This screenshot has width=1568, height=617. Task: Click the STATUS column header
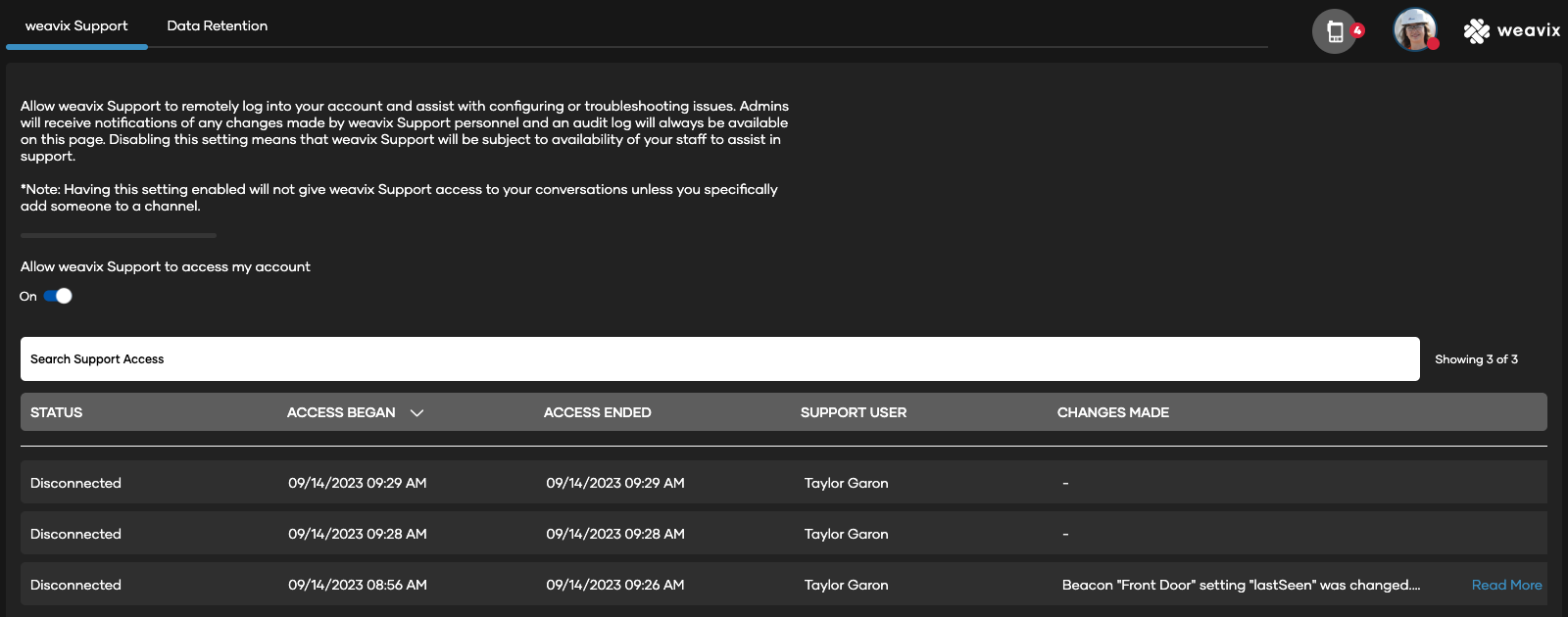coord(57,412)
